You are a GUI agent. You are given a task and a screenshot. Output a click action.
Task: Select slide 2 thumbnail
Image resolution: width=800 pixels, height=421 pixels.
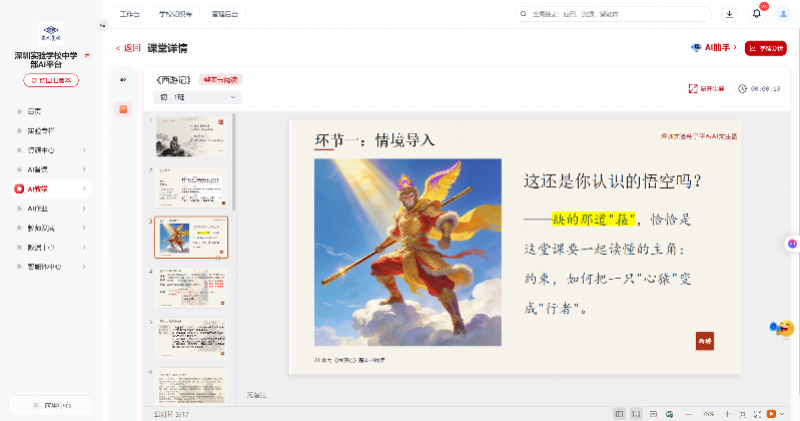[191, 187]
